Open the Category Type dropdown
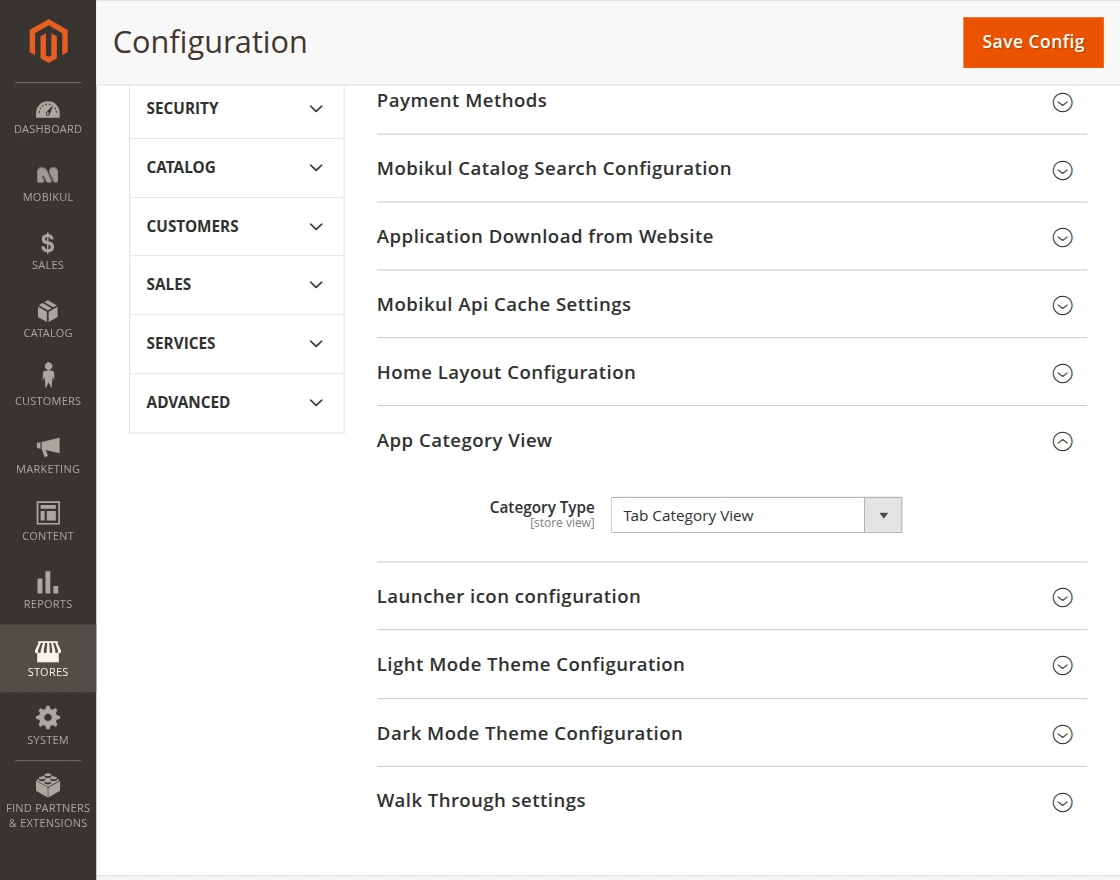Image resolution: width=1120 pixels, height=880 pixels. pyautogui.click(x=756, y=515)
